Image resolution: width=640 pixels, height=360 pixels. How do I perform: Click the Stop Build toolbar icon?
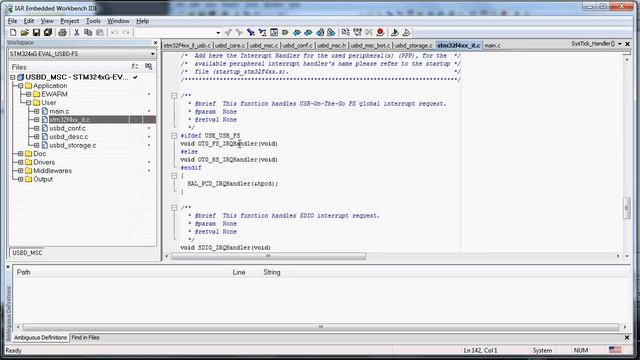pos(369,32)
